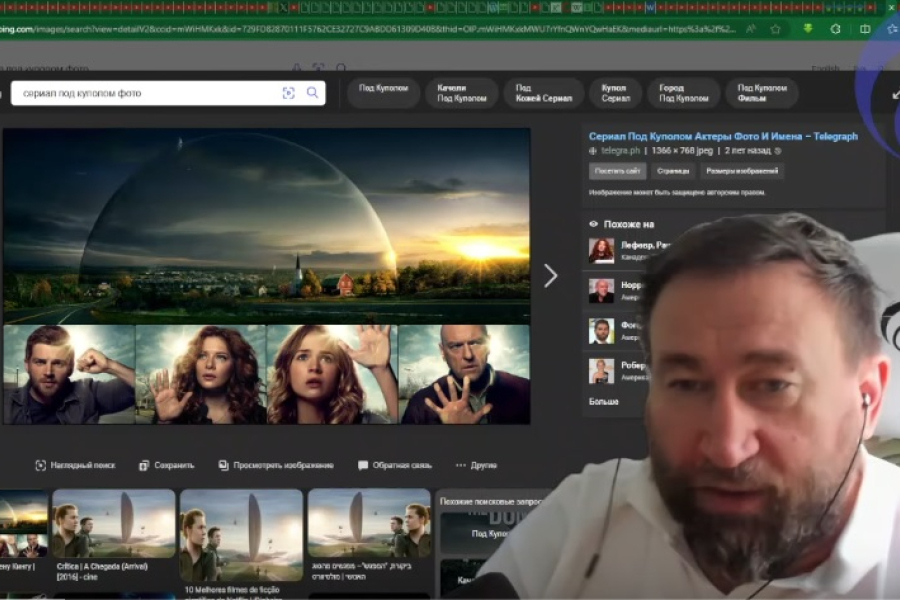
Task: Click the Word document tab icon in tab strip
Action: 650,8
